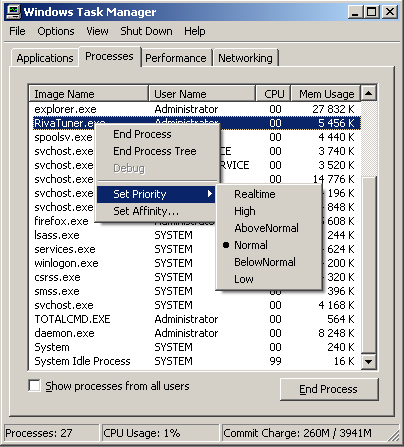Set priority to AboveNormal
Screen dimensions: 404x447
pos(266,228)
